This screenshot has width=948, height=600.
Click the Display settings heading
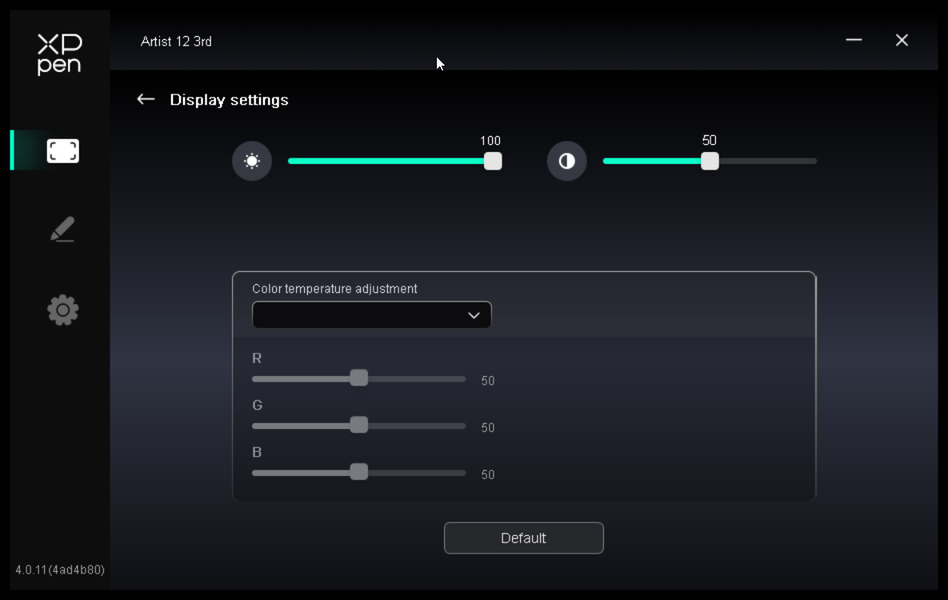[229, 100]
